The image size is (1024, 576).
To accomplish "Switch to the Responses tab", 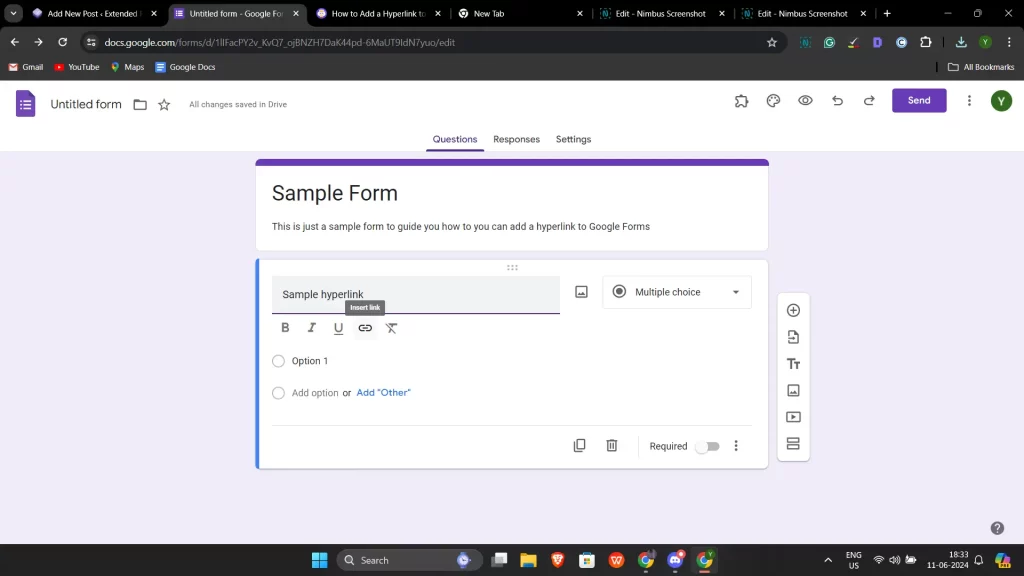I will point(516,139).
